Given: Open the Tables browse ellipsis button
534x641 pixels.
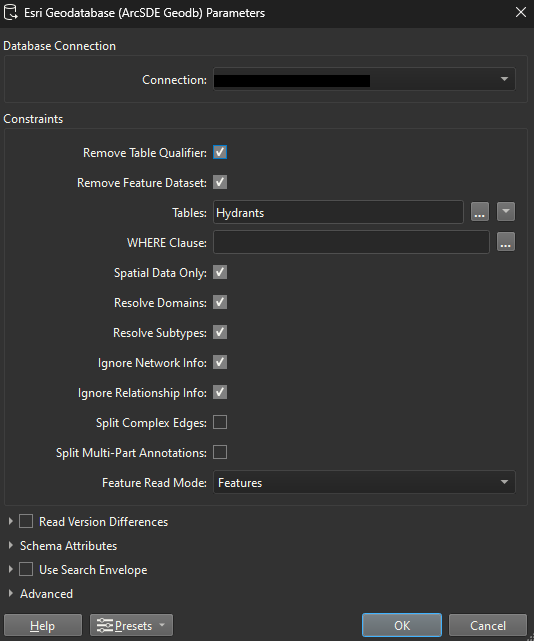Looking at the screenshot, I should [480, 212].
